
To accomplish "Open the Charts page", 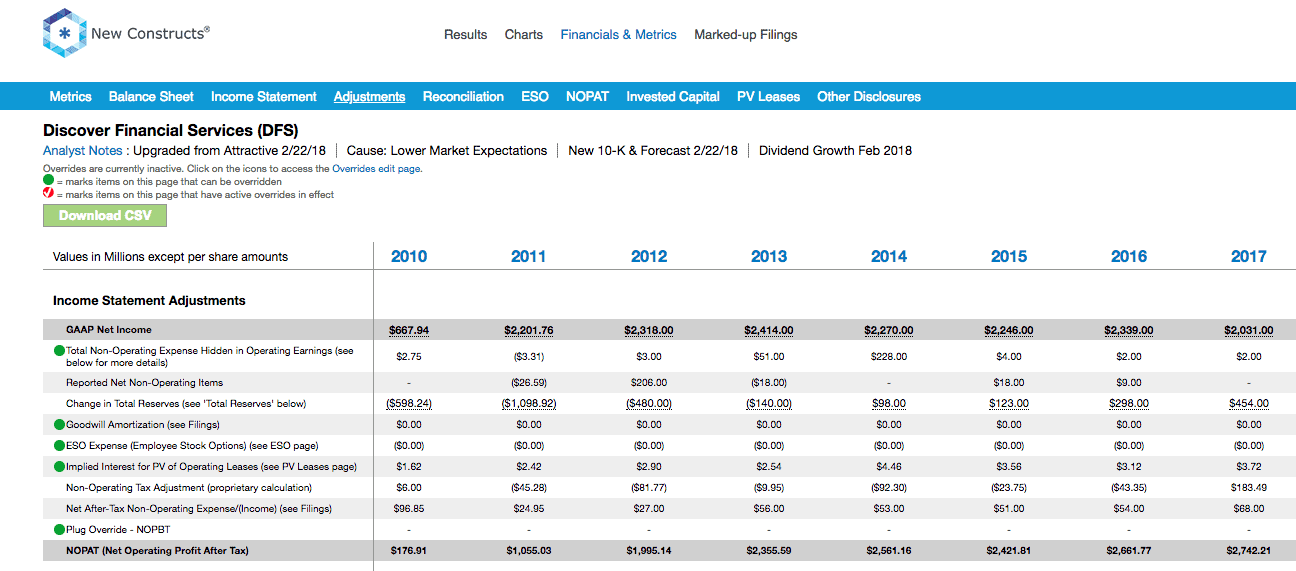I will (x=524, y=35).
